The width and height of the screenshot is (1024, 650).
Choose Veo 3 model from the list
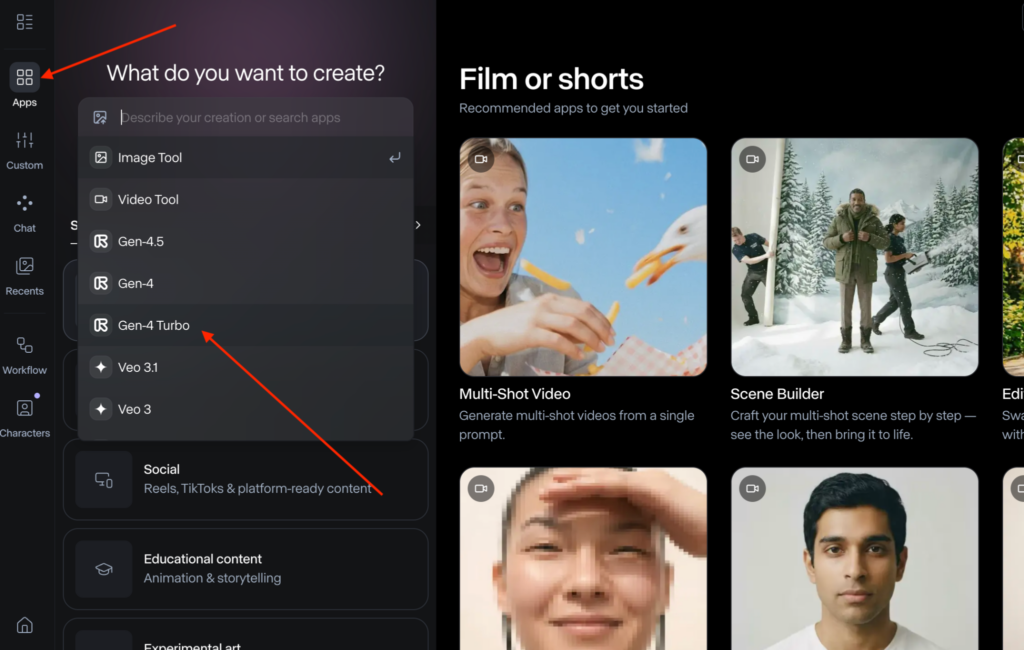pos(246,409)
